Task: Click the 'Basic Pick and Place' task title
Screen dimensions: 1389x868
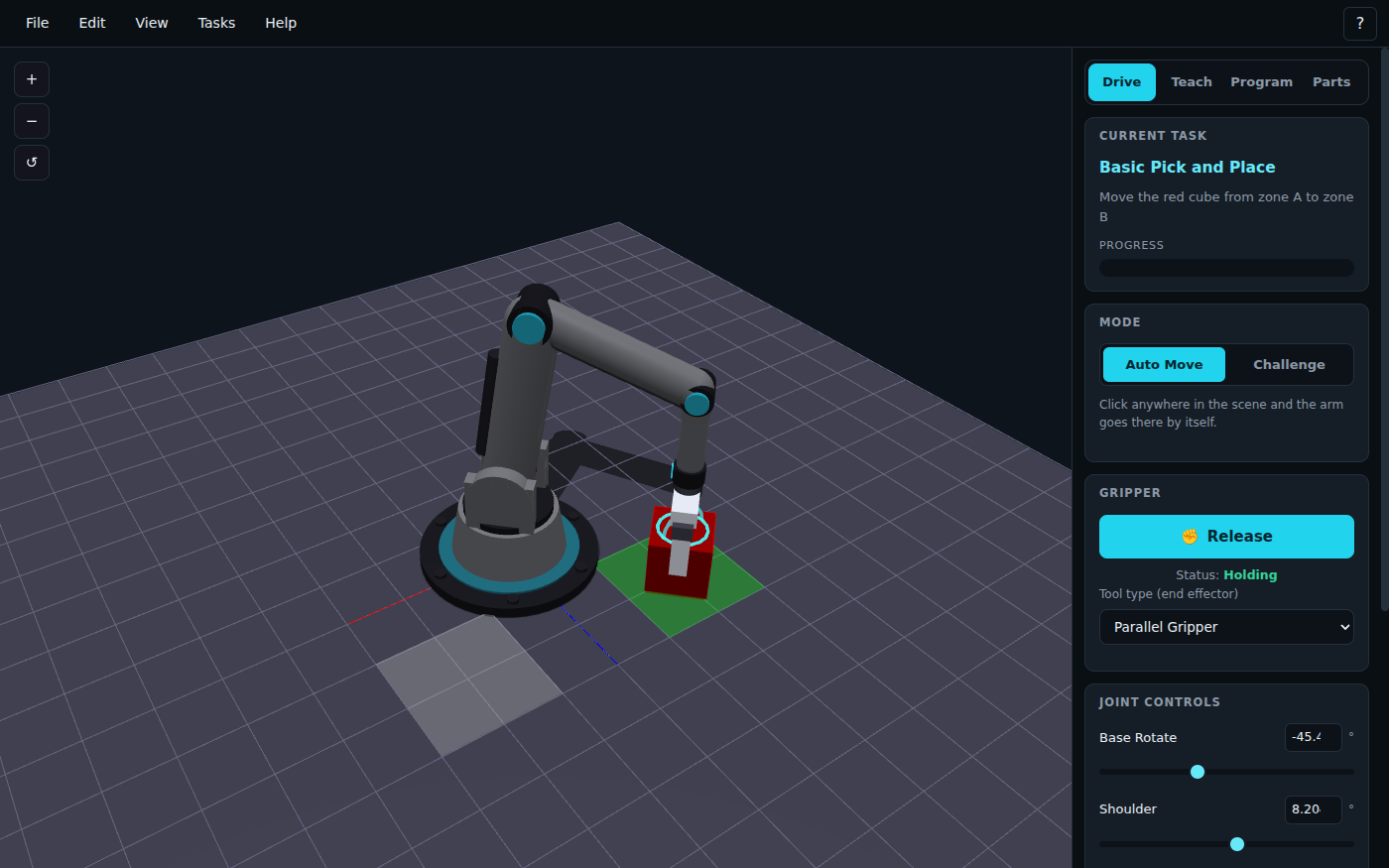Action: click(1187, 168)
